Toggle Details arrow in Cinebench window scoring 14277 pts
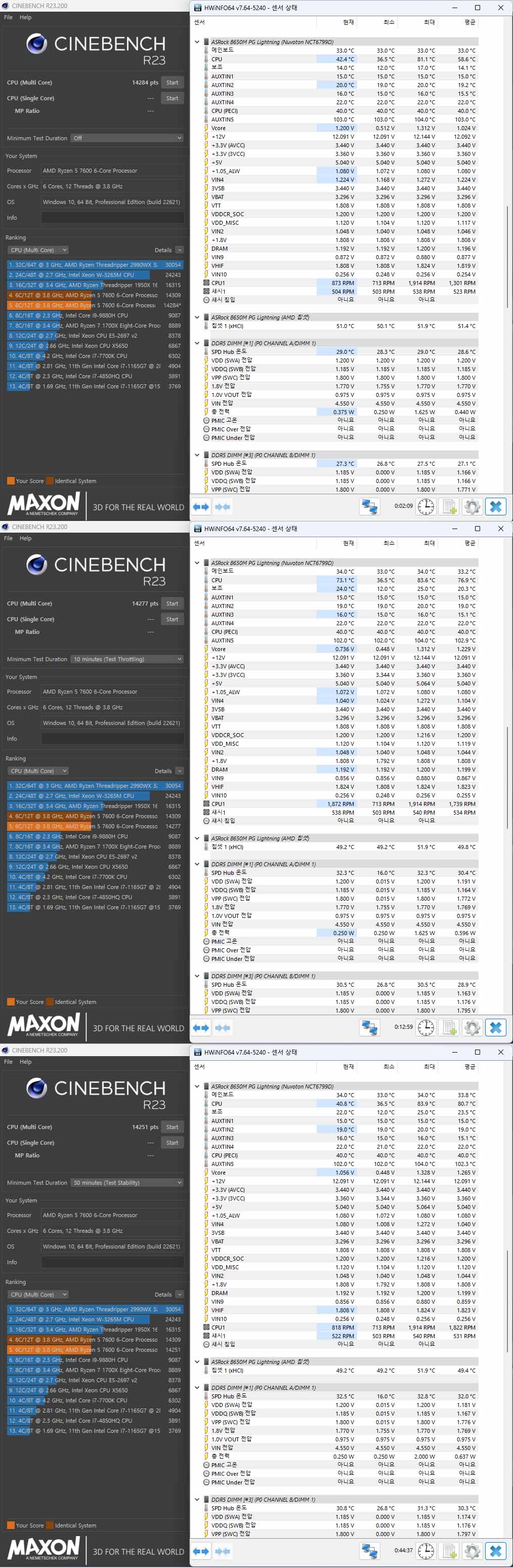 (x=180, y=771)
